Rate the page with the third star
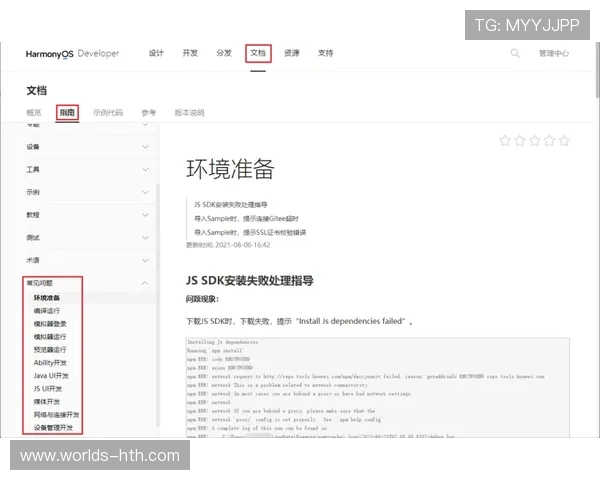This screenshot has height=480, width=600. click(x=535, y=140)
